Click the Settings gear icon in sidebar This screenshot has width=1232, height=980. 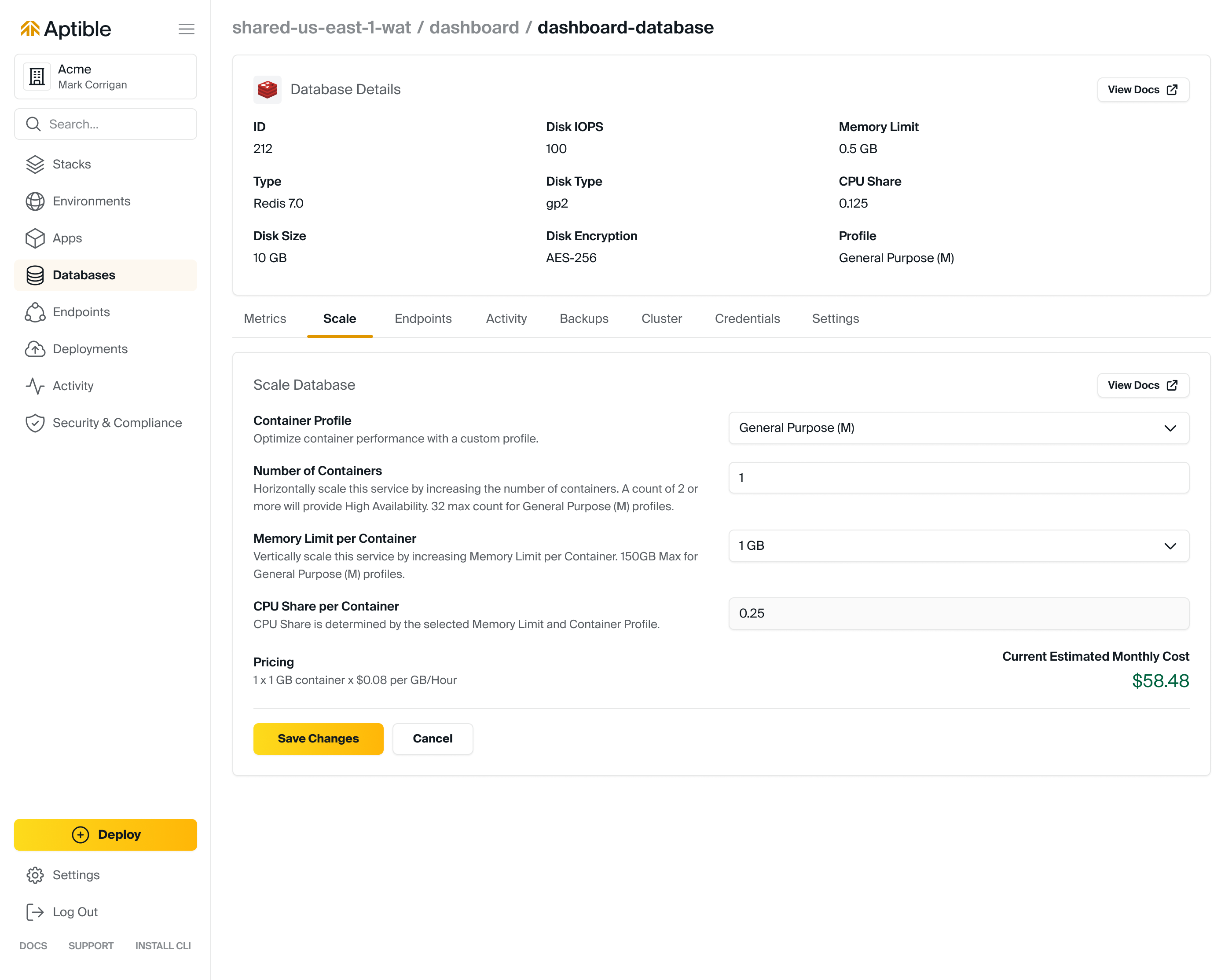[35, 875]
